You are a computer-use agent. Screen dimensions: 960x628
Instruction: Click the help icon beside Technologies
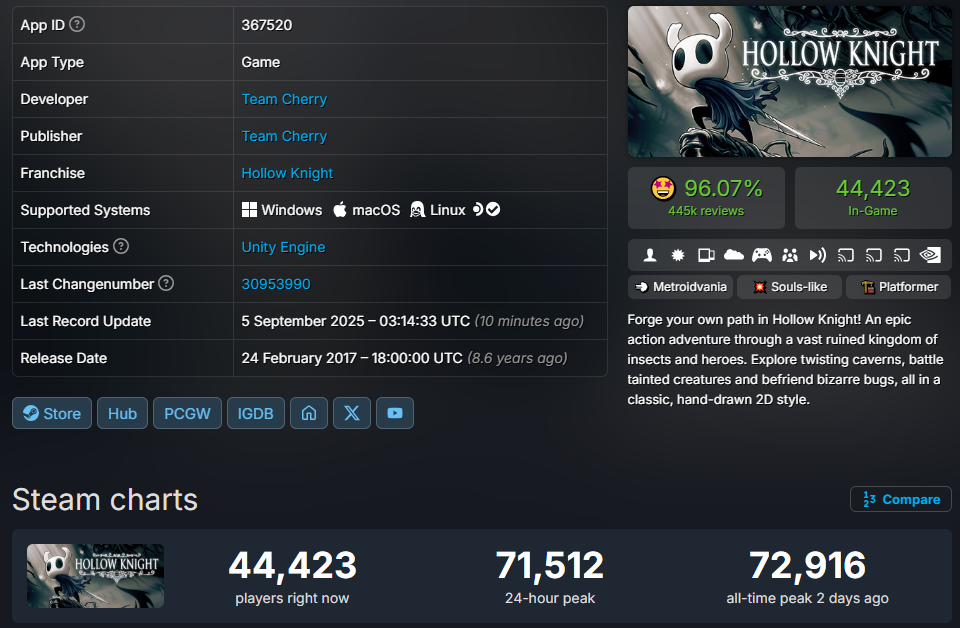pyautogui.click(x=121, y=246)
